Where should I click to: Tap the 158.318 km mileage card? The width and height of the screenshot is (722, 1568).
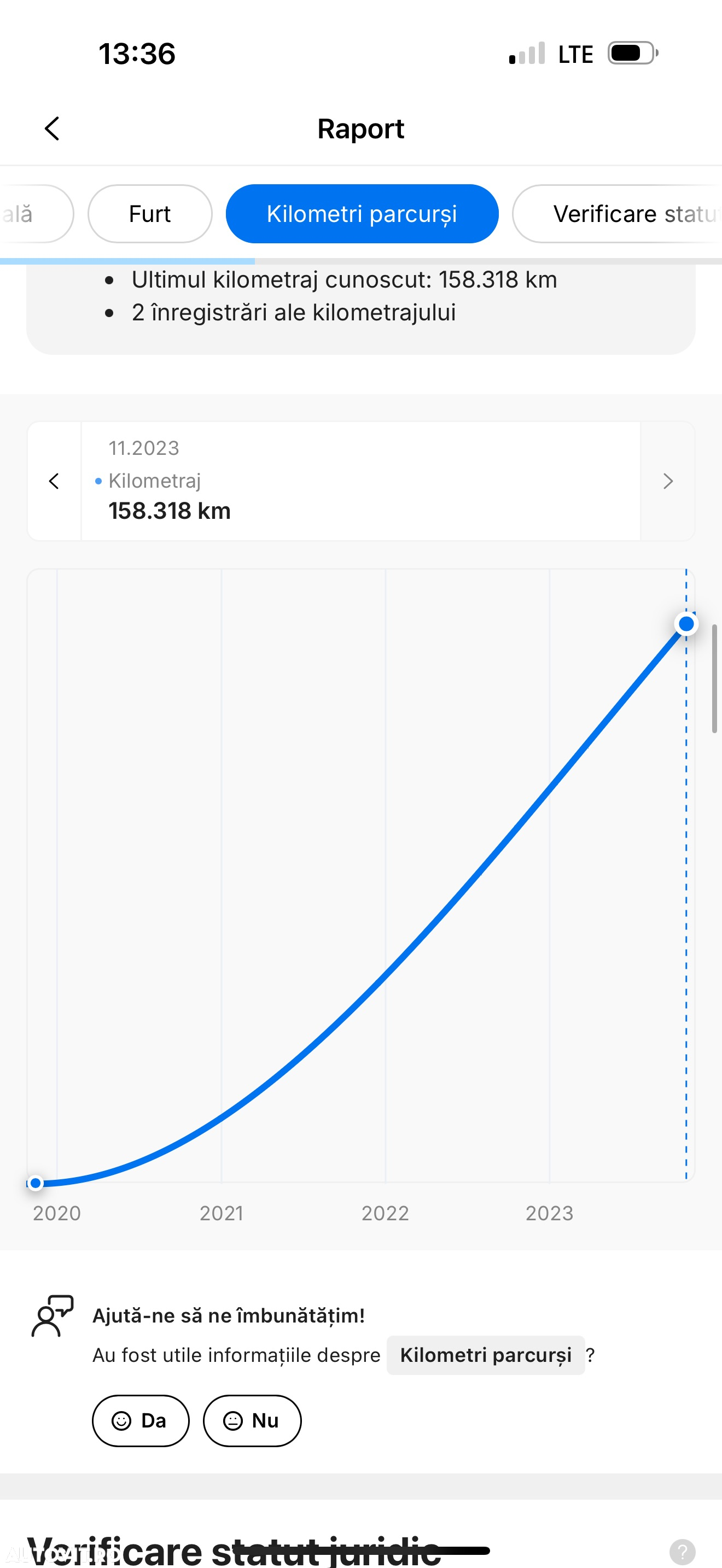(361, 481)
